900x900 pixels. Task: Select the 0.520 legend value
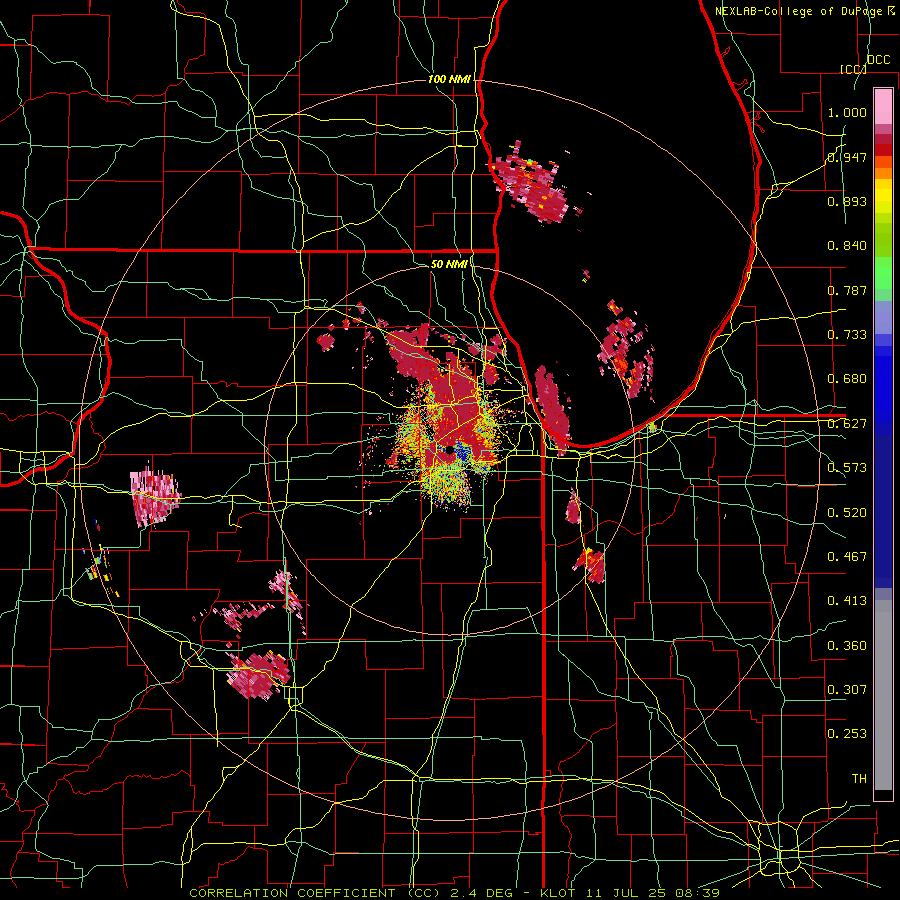point(847,512)
